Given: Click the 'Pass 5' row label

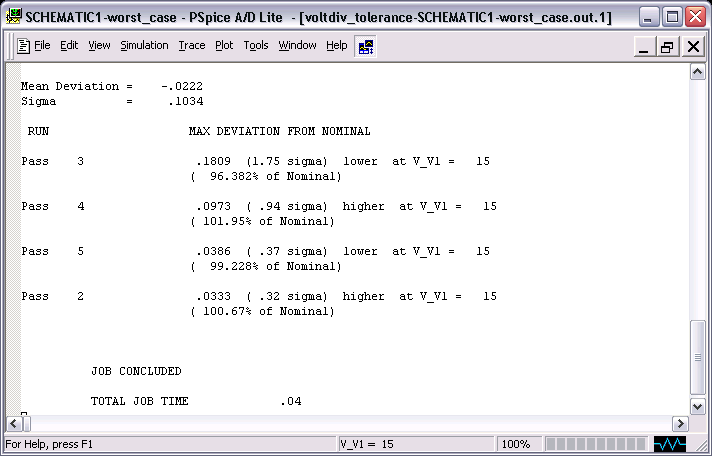Looking at the screenshot, I should 53,251.
